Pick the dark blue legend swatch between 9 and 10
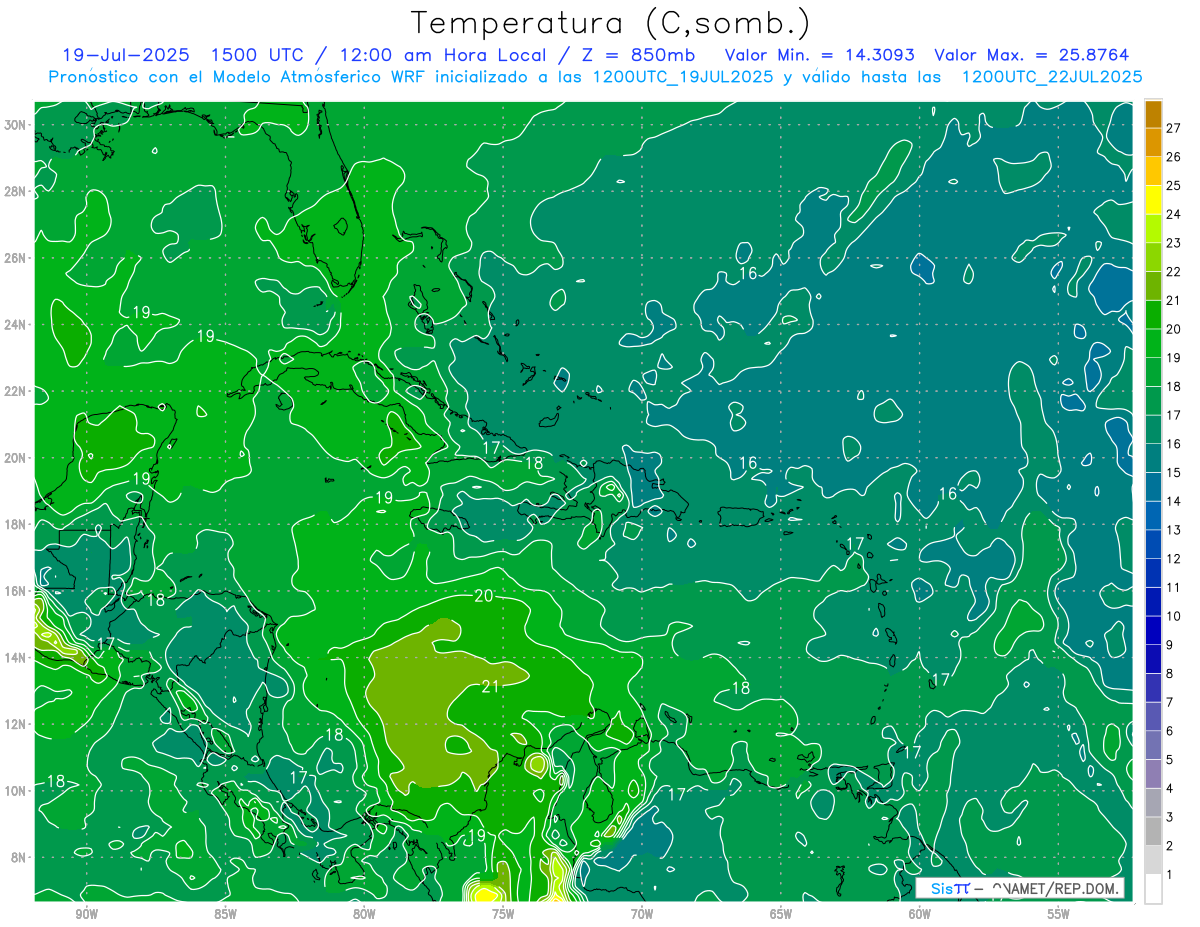Viewport: 1200px width, 927px height. (1153, 630)
